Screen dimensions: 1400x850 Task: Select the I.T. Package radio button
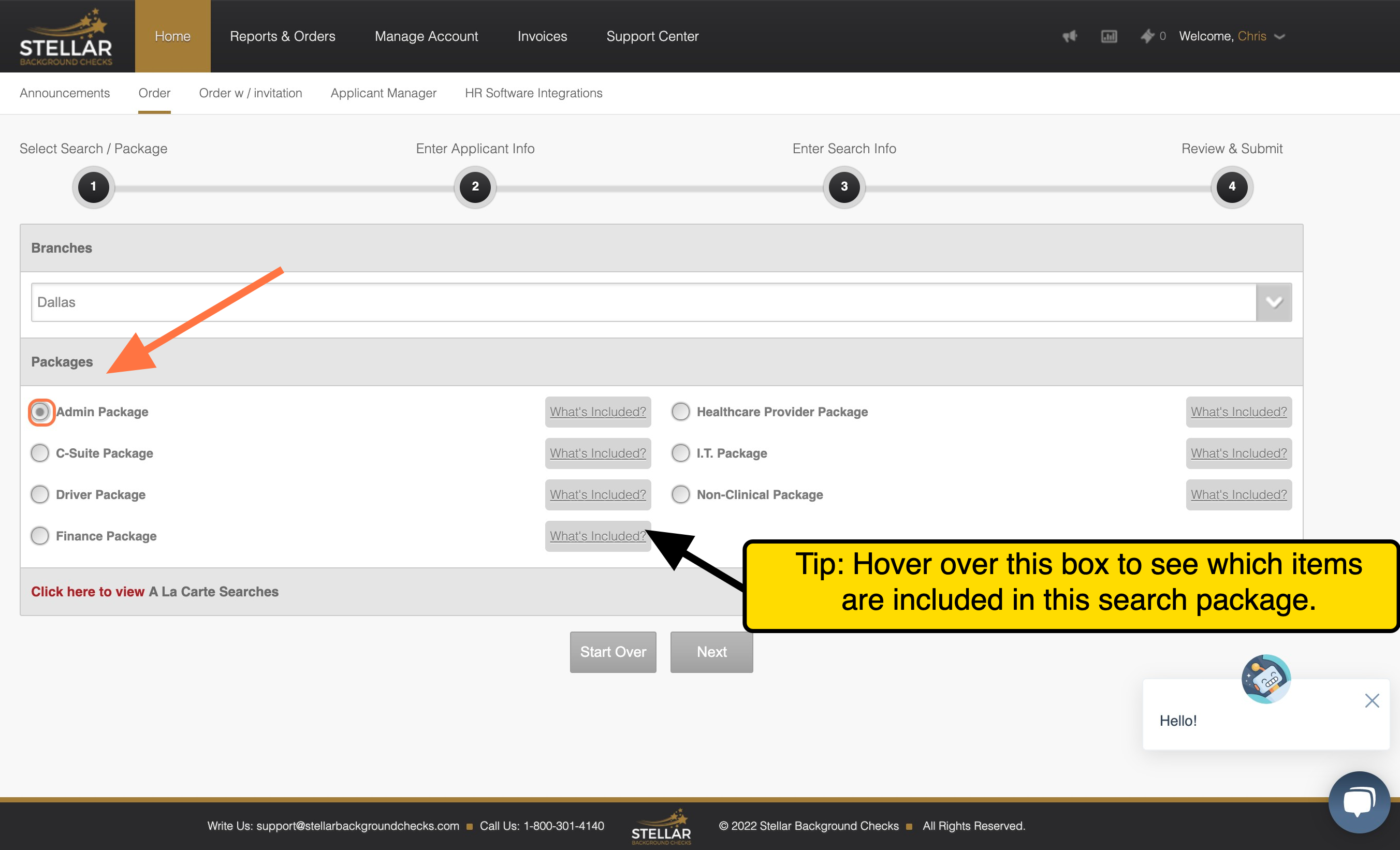(x=681, y=453)
